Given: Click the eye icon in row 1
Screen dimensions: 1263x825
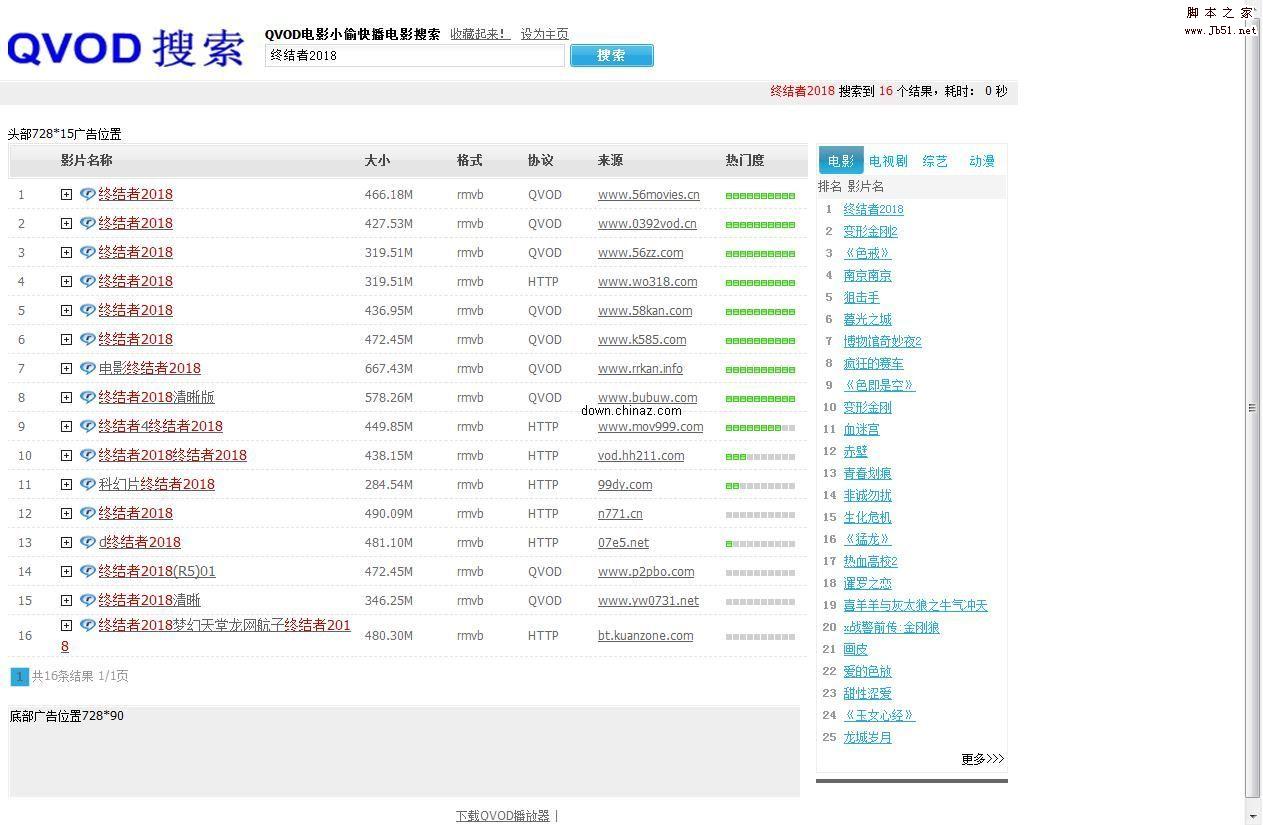Looking at the screenshot, I should click(88, 194).
